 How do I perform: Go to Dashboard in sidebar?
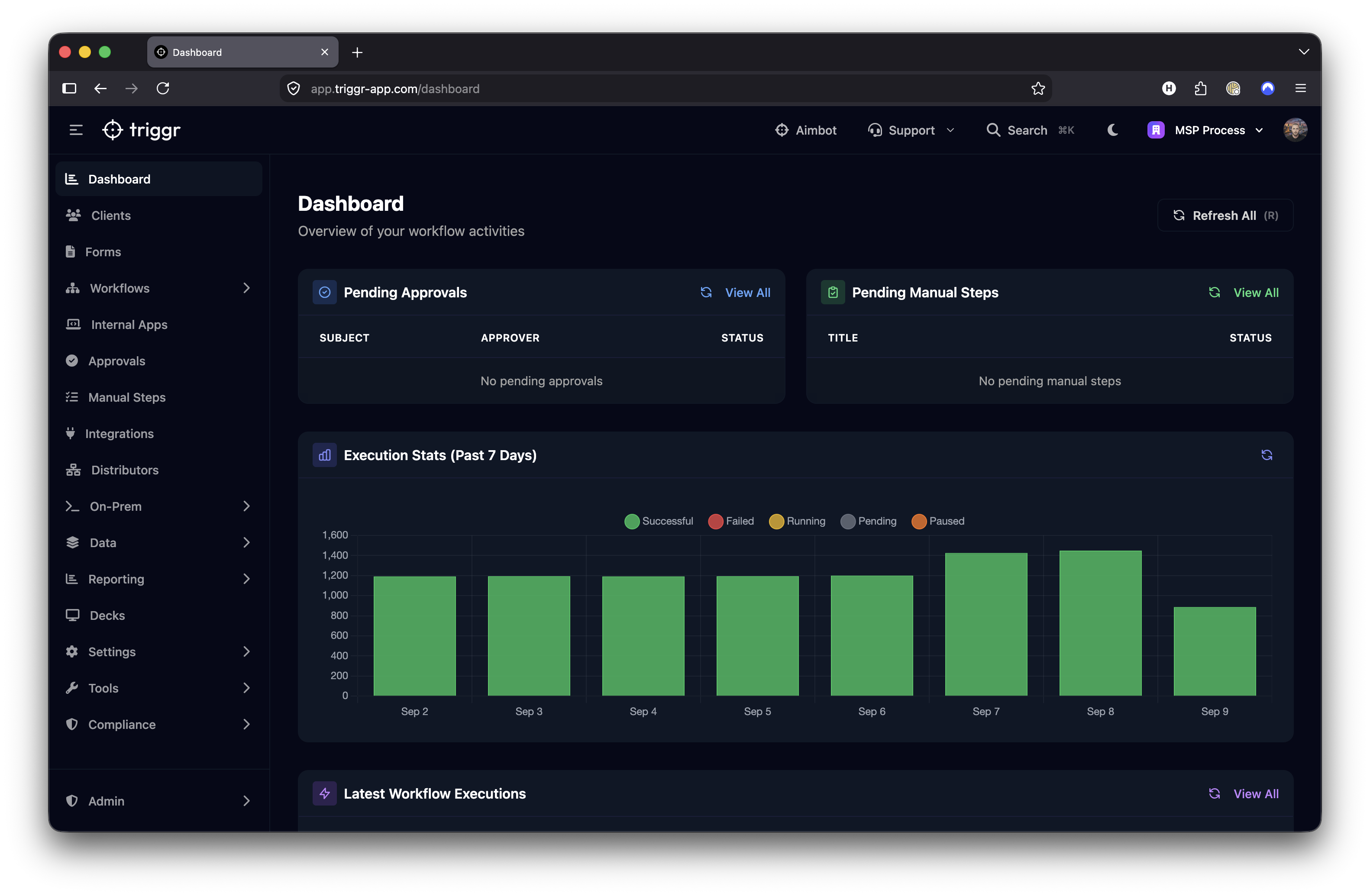coord(158,179)
